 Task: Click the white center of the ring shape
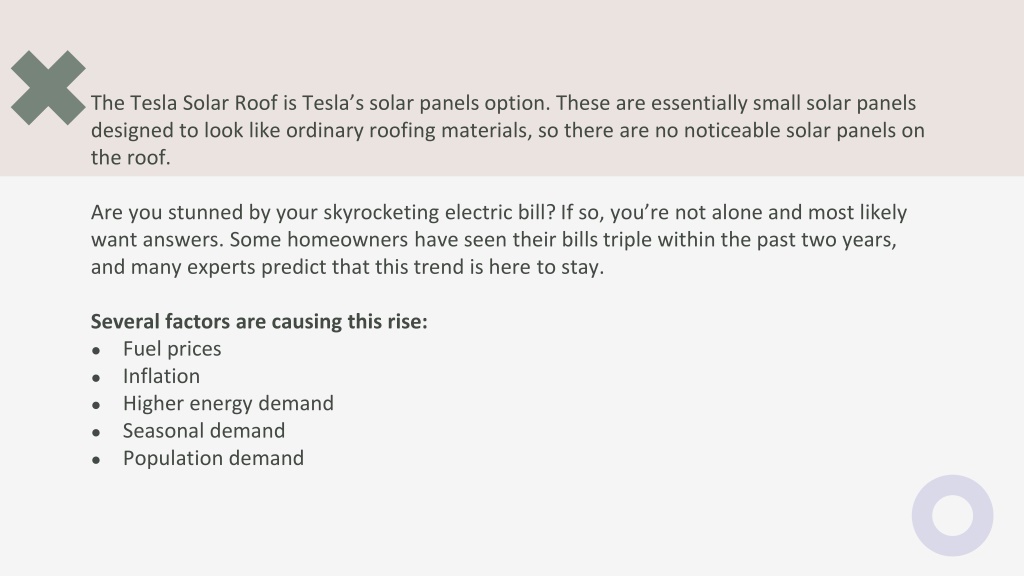click(953, 515)
